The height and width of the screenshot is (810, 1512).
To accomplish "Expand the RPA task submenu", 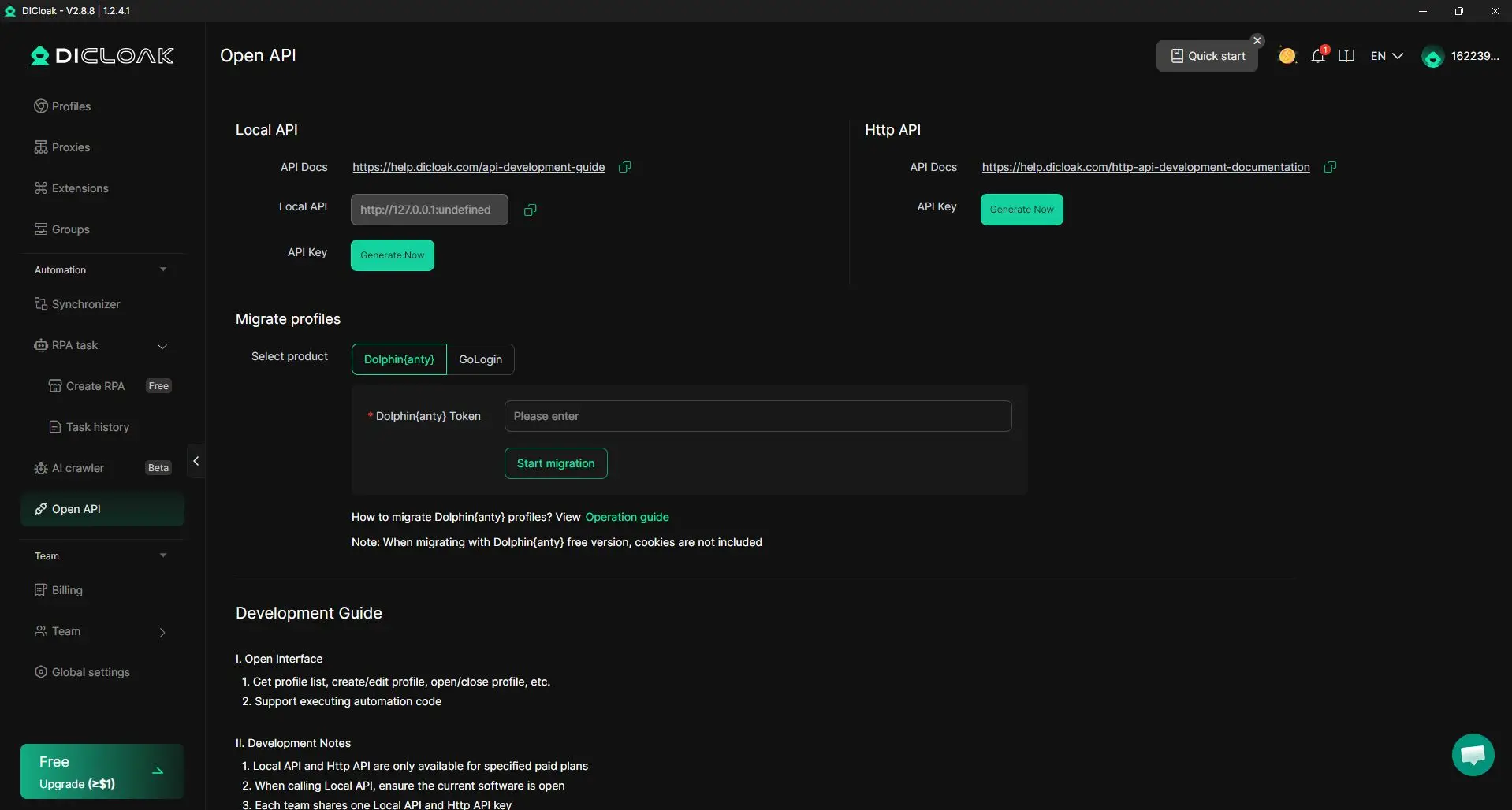I will click(162, 346).
